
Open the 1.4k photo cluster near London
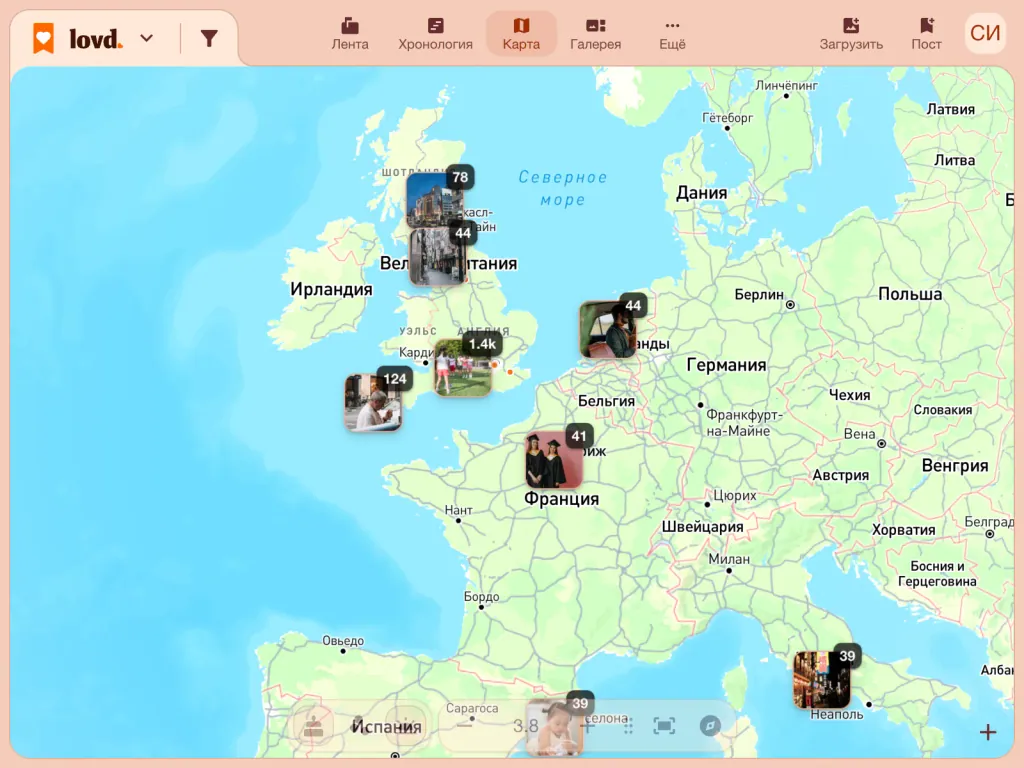[x=463, y=368]
